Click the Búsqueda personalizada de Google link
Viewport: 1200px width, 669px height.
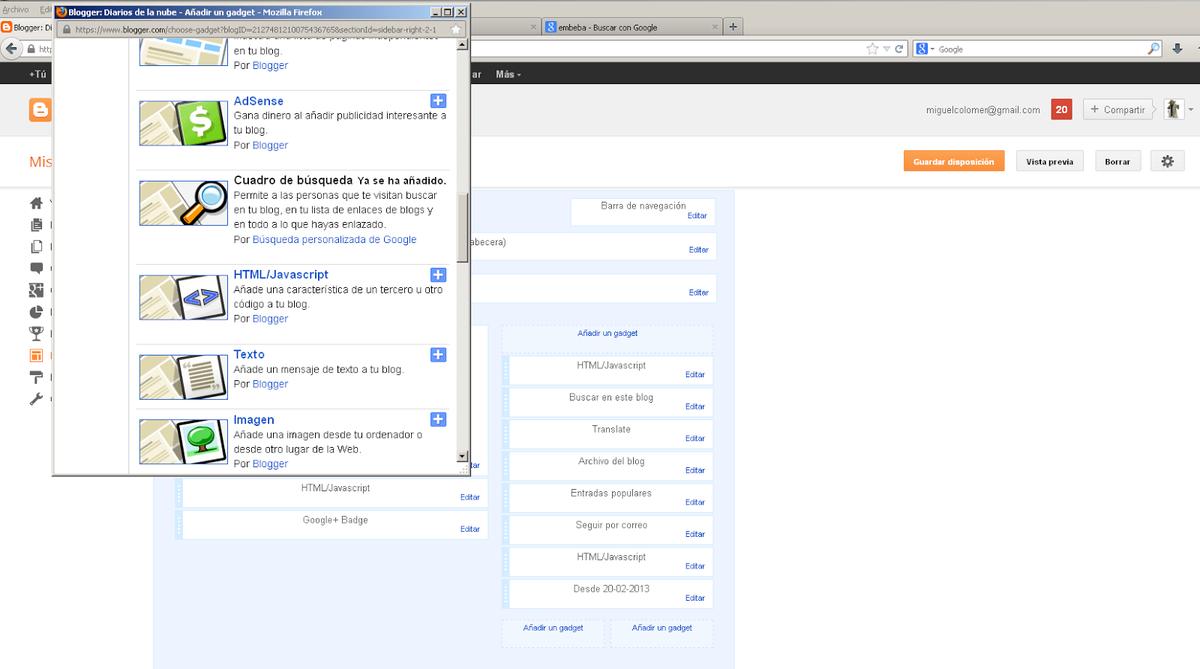(334, 240)
